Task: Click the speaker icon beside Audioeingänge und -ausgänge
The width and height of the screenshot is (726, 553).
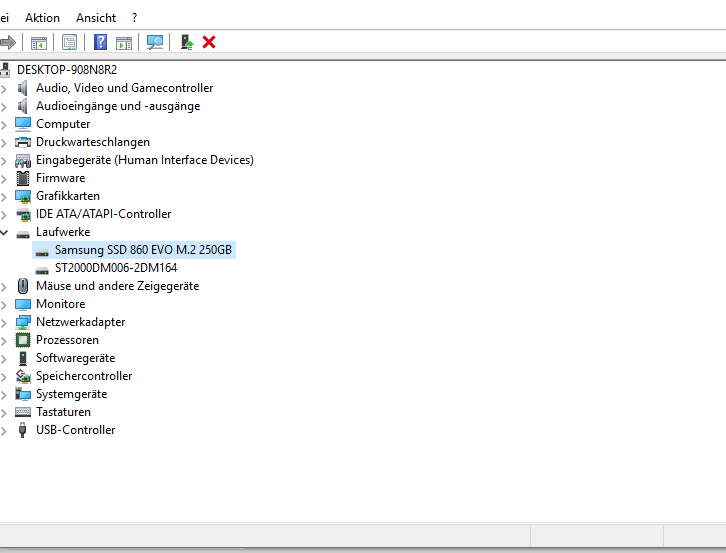Action: coord(22,106)
